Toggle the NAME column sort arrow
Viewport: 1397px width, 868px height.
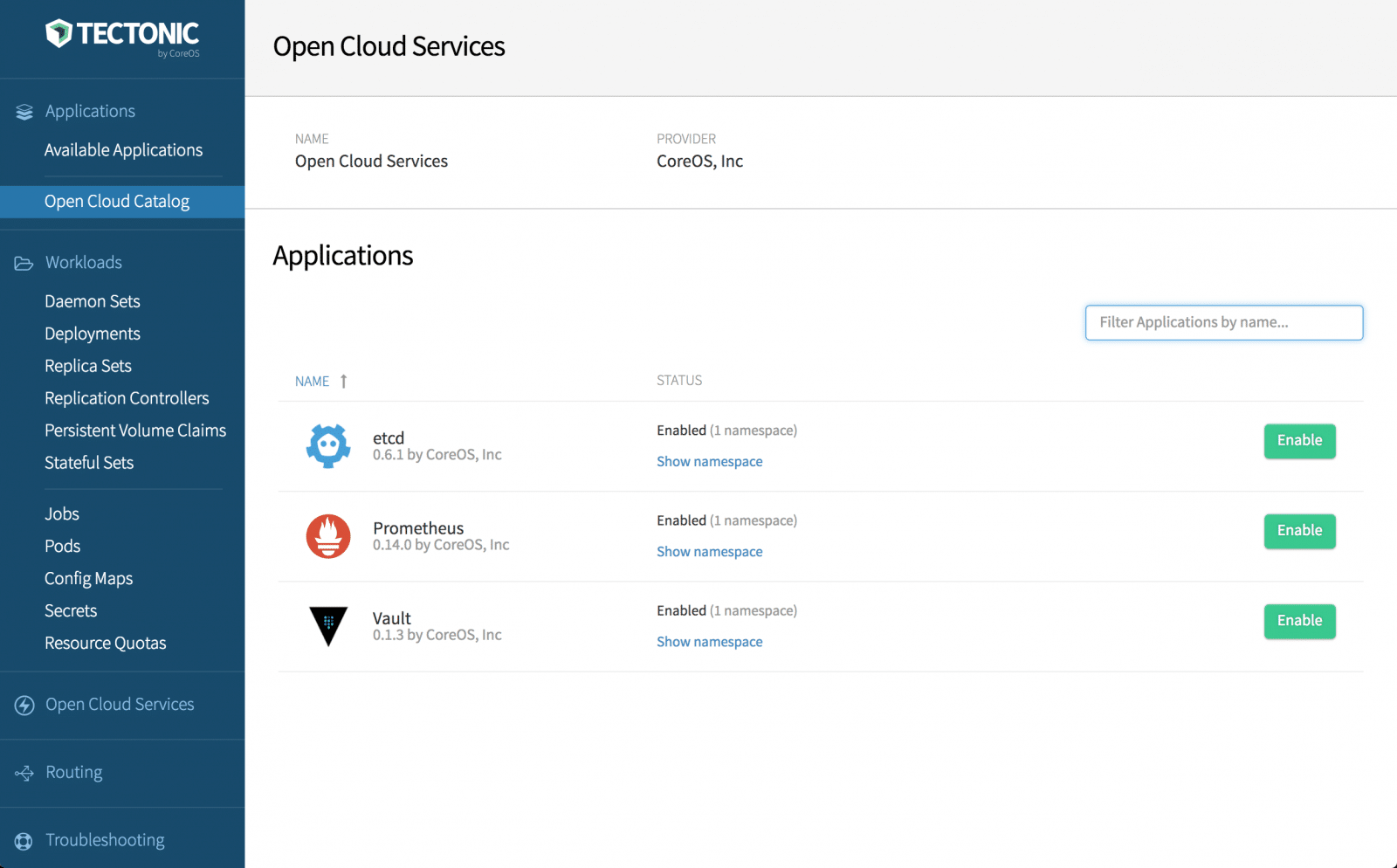point(344,382)
